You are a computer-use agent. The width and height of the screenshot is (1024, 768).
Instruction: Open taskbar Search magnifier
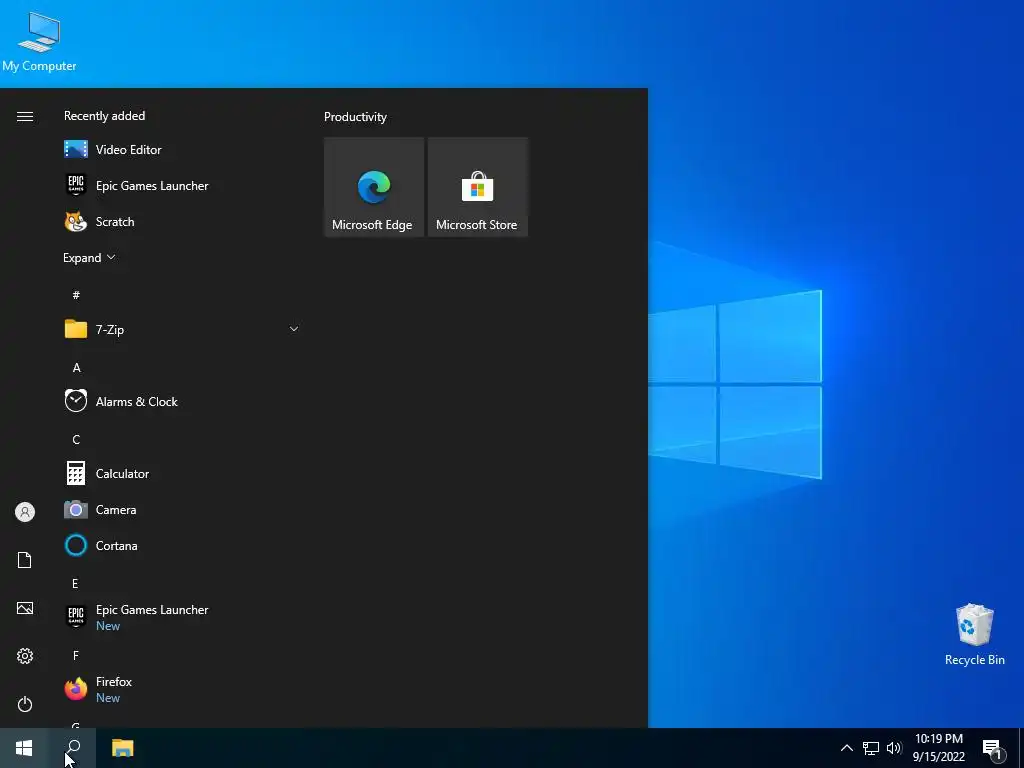[x=73, y=748]
